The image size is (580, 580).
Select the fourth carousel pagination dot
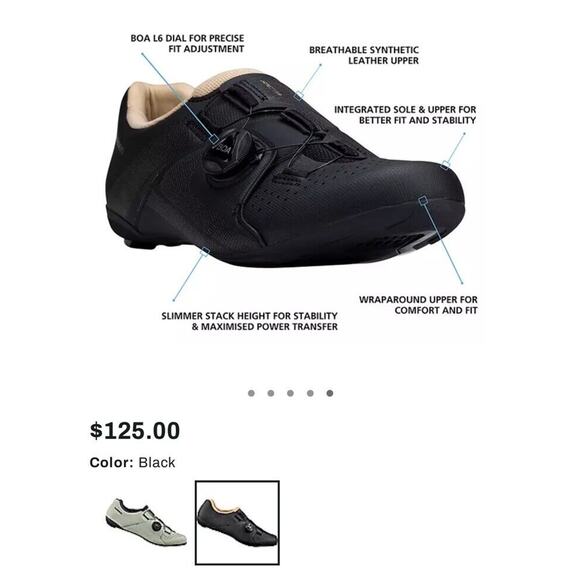pyautogui.click(x=310, y=393)
